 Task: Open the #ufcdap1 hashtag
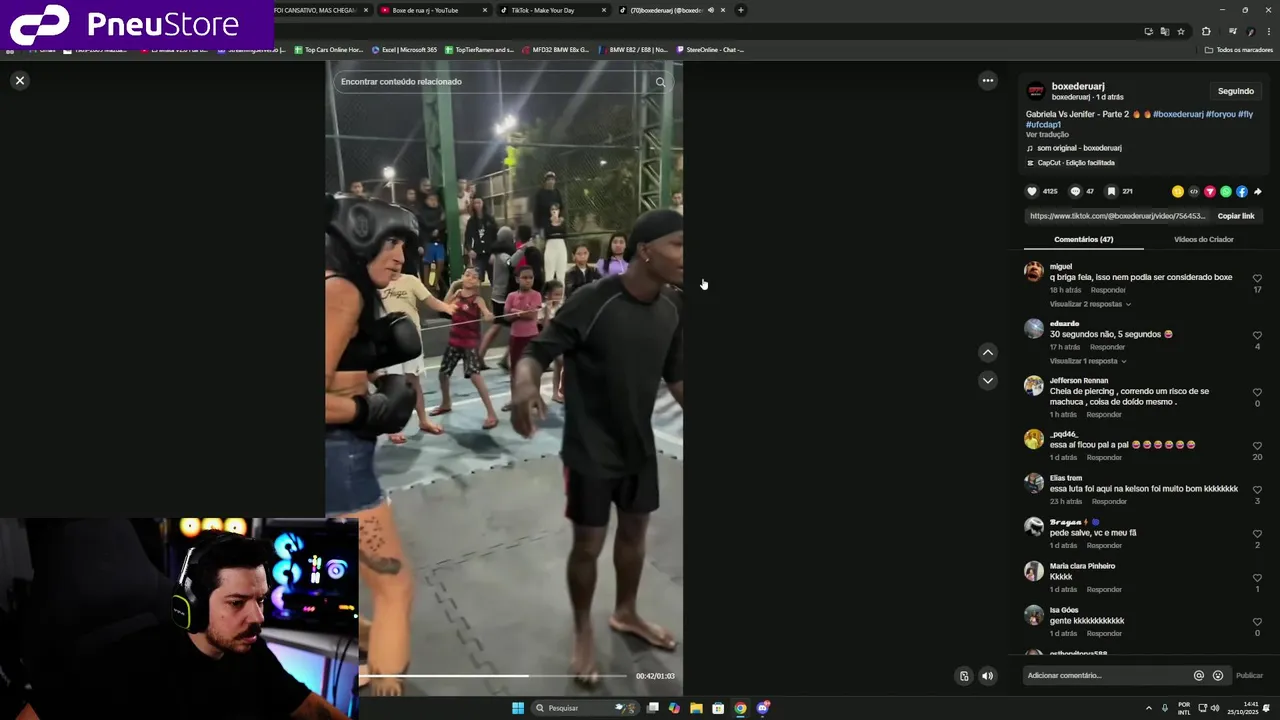pyautogui.click(x=1043, y=124)
